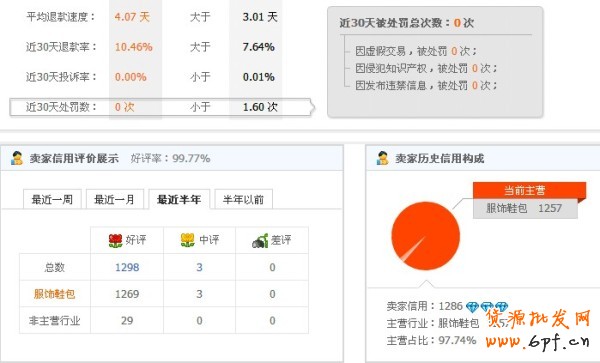Open the 半年以前 tab
This screenshot has width=600, height=363.
point(243,199)
